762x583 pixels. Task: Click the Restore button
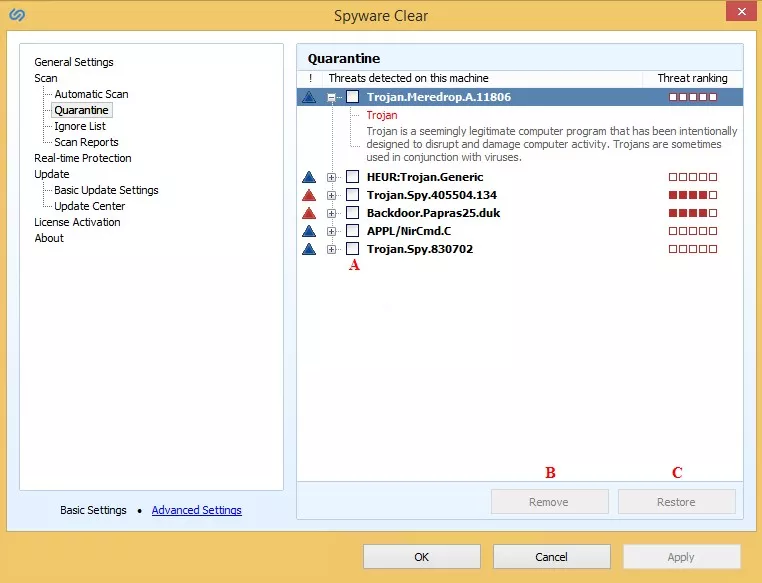(x=676, y=502)
